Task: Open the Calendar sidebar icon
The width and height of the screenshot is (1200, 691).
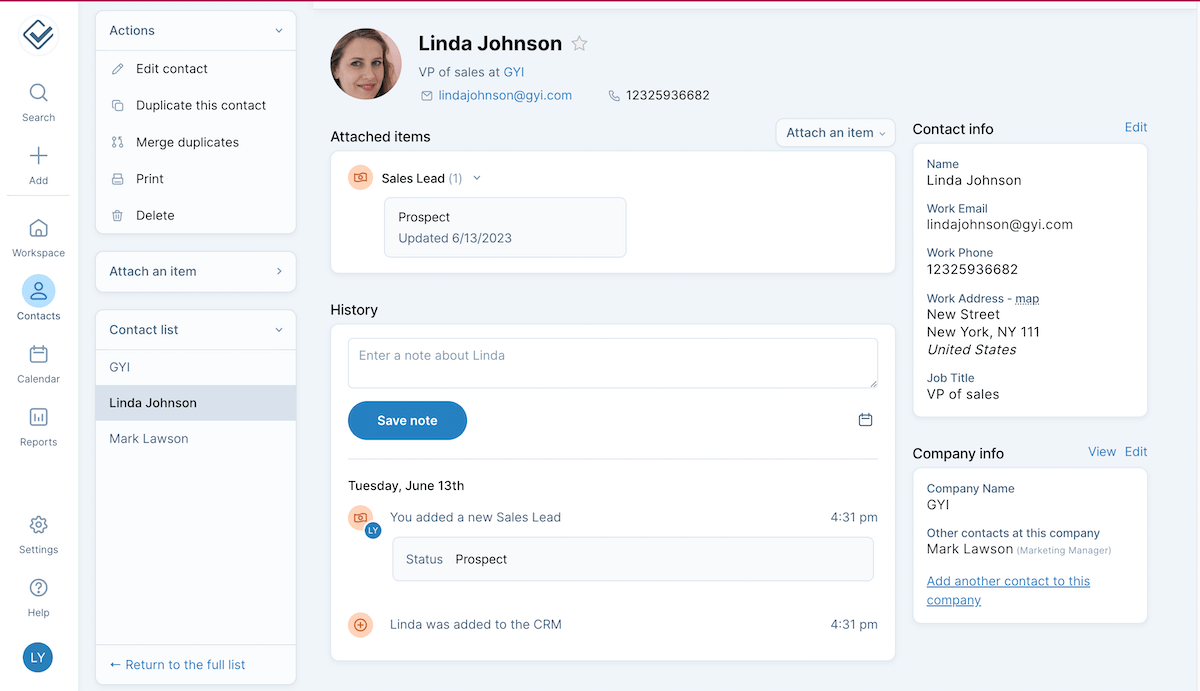Action: point(38,355)
